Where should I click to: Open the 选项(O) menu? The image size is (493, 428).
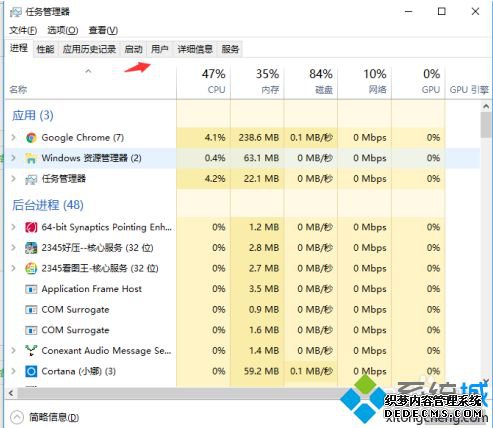pyautogui.click(x=63, y=30)
